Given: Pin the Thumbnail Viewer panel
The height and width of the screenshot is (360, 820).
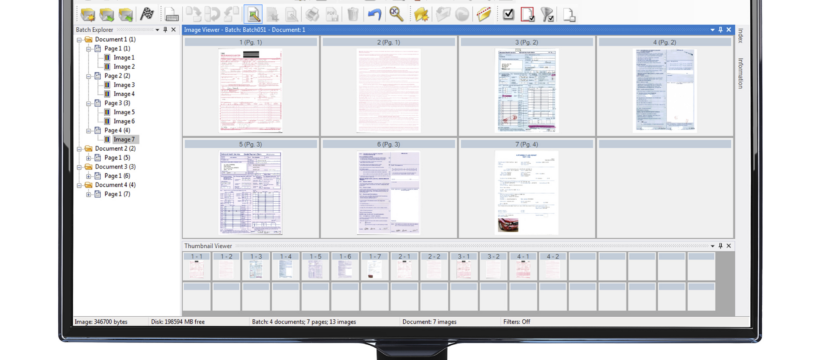Looking at the screenshot, I should [x=720, y=246].
